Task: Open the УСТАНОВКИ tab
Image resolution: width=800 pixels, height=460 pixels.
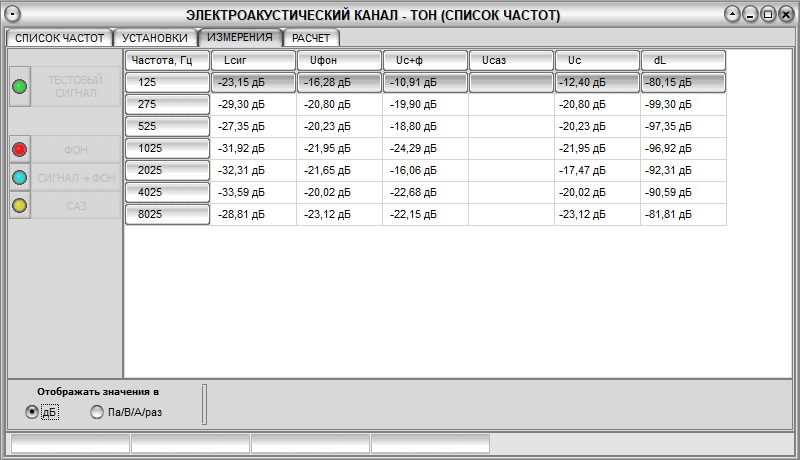Action: click(155, 38)
